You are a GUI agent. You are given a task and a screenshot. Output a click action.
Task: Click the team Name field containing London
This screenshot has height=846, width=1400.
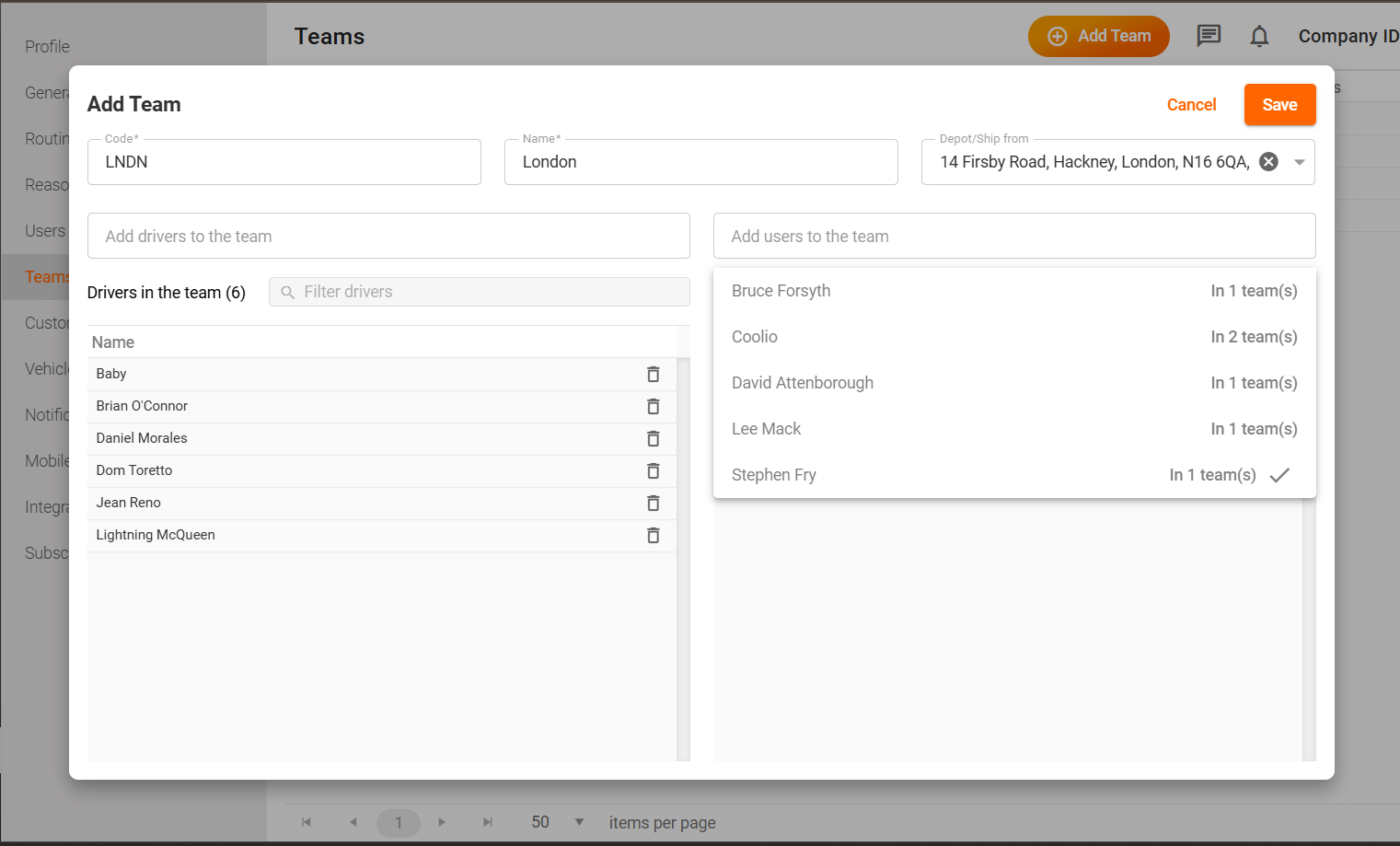point(701,162)
